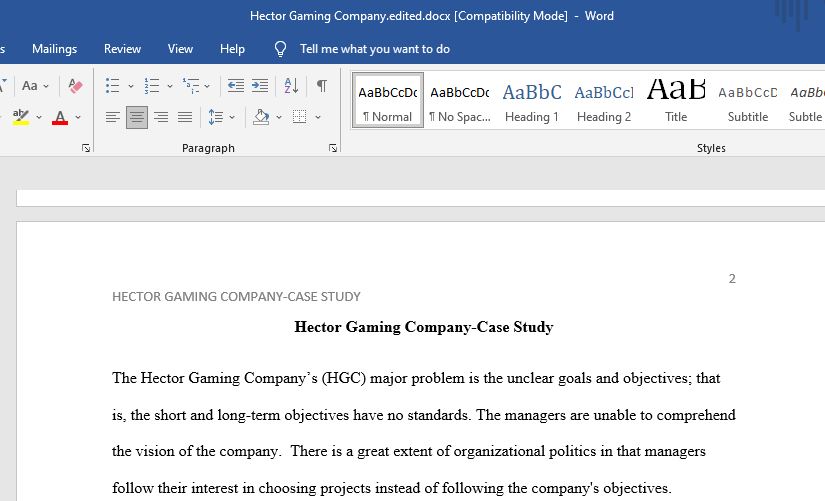The image size is (825, 501).
Task: Click the bold heading Hector Gaming Company-Case Study
Action: (424, 327)
